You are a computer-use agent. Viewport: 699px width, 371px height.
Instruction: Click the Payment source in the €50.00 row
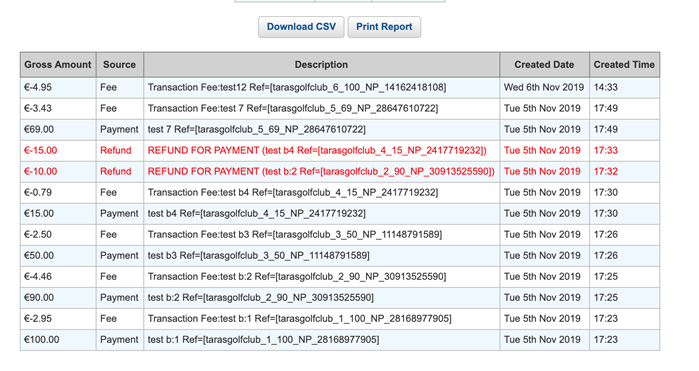(x=119, y=256)
